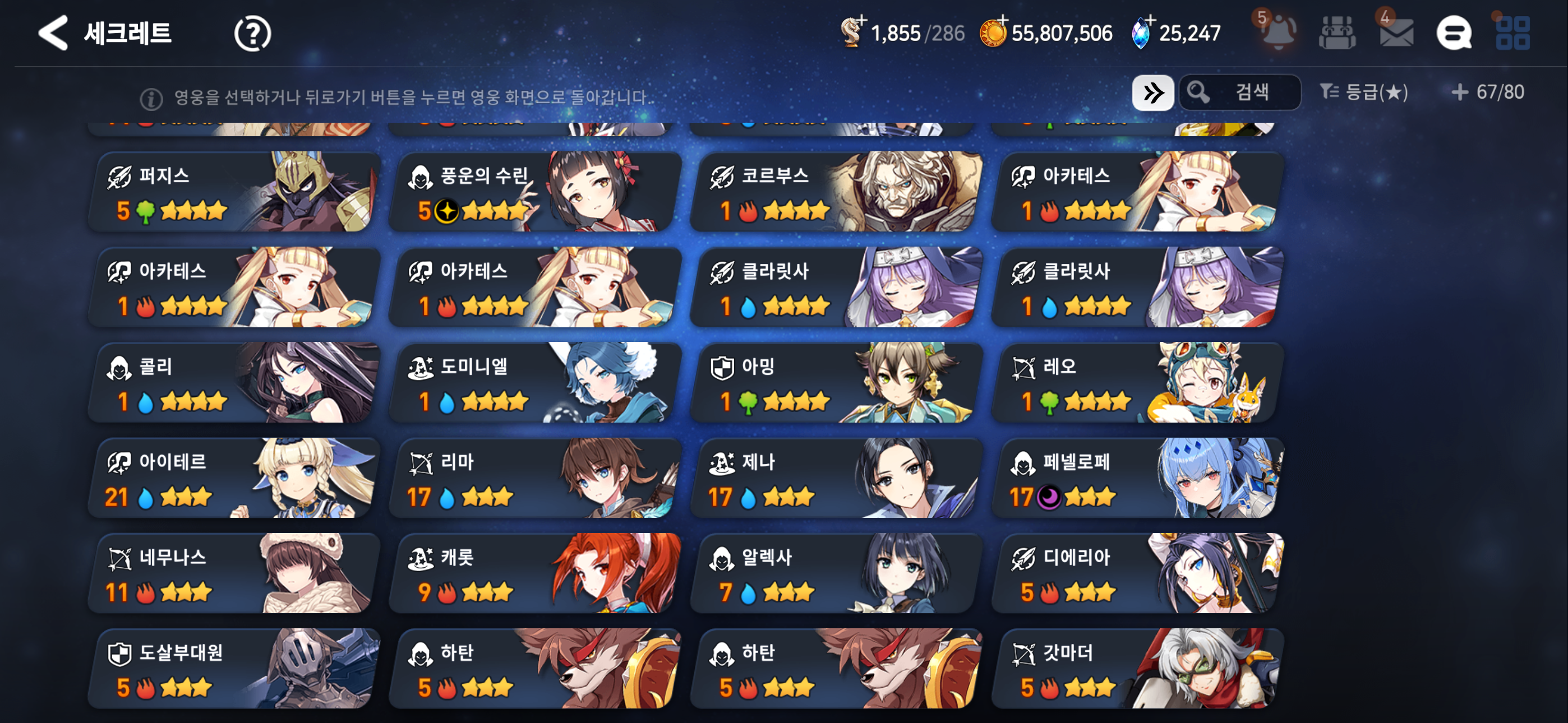The width and height of the screenshot is (1568, 723).
Task: Open the blue grid main menu icon
Action: (1512, 33)
